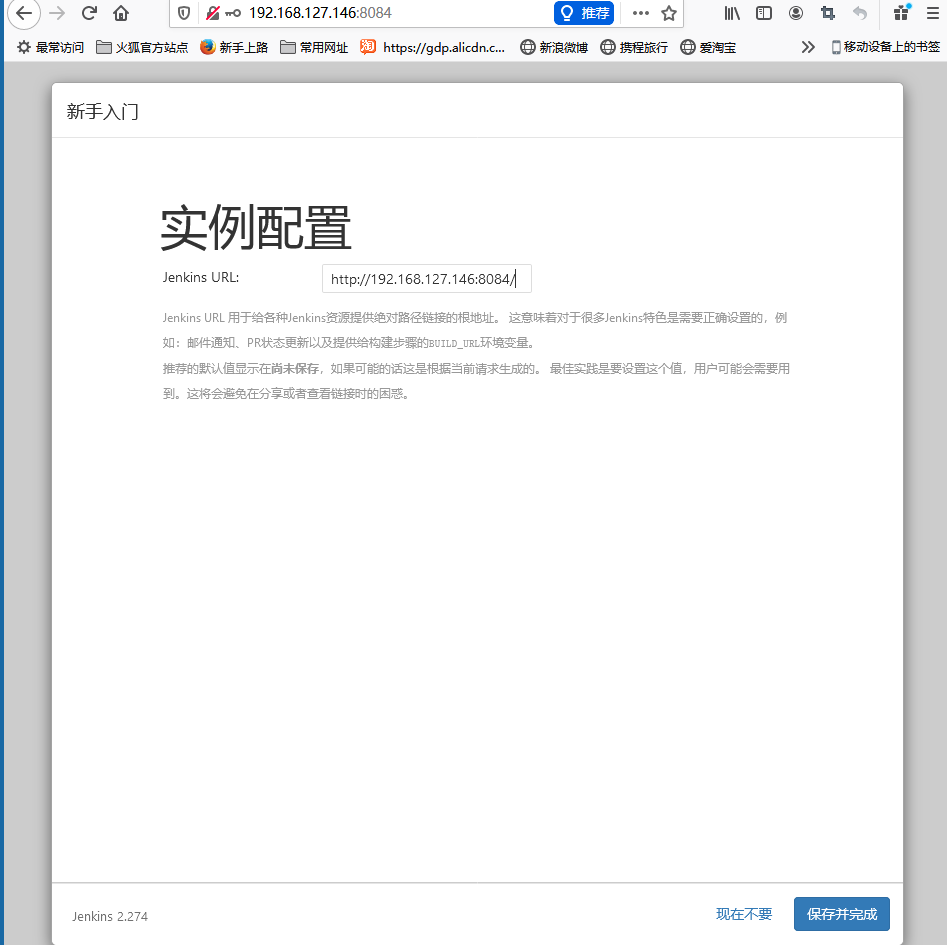Screen dimensions: 947x945
Task: Open the extensions icon with notification dot
Action: point(902,13)
